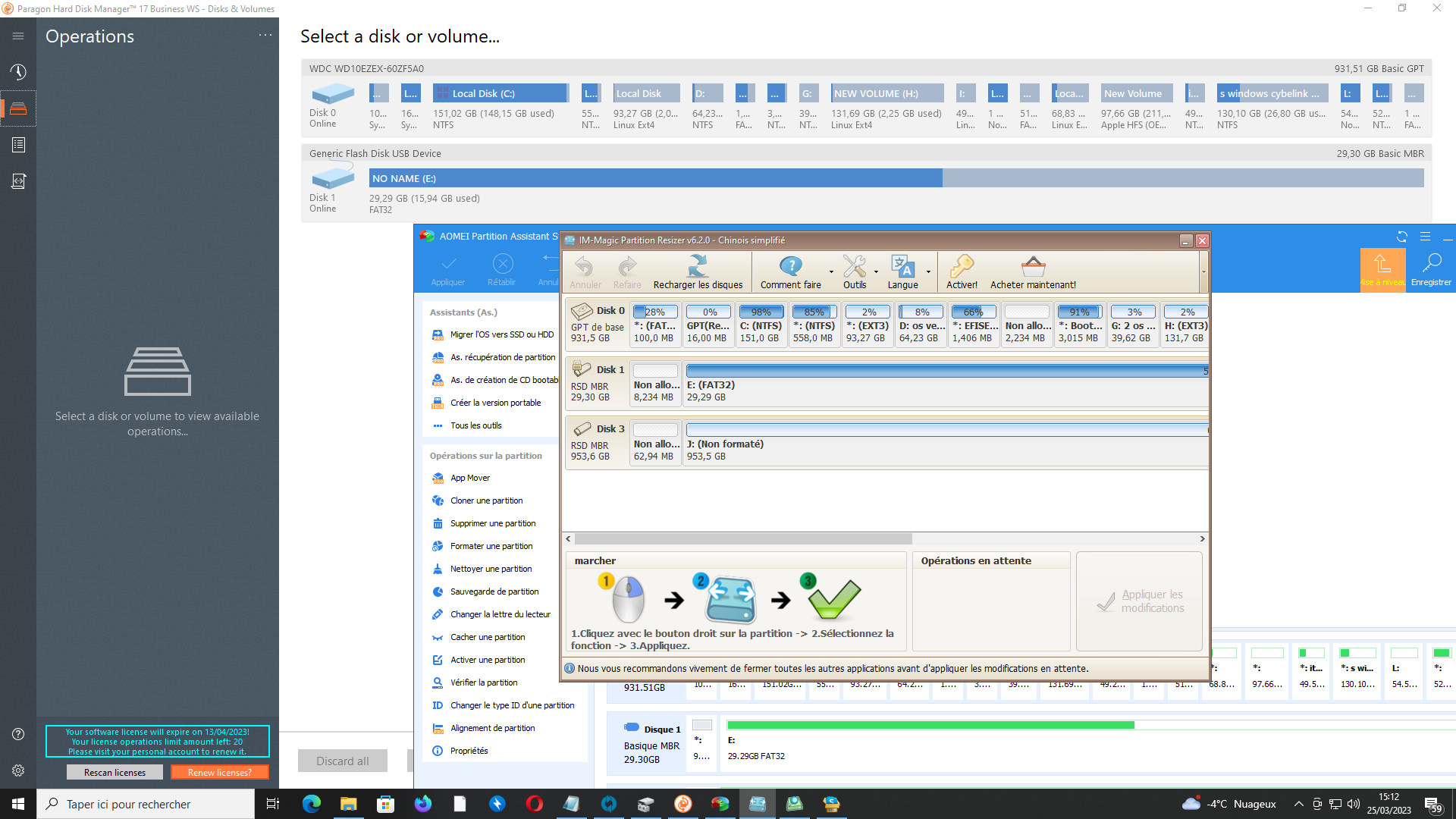Click Rescan licenses button

pos(115,772)
